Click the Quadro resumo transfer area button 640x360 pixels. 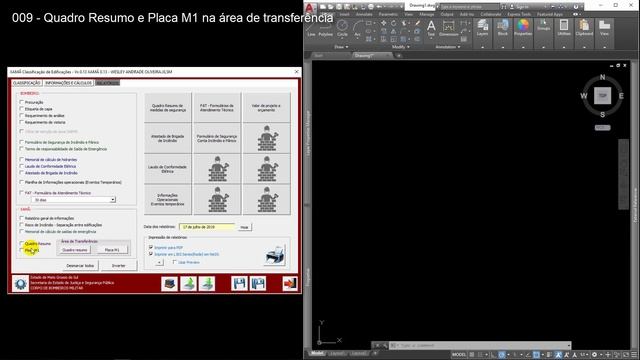tap(75, 250)
